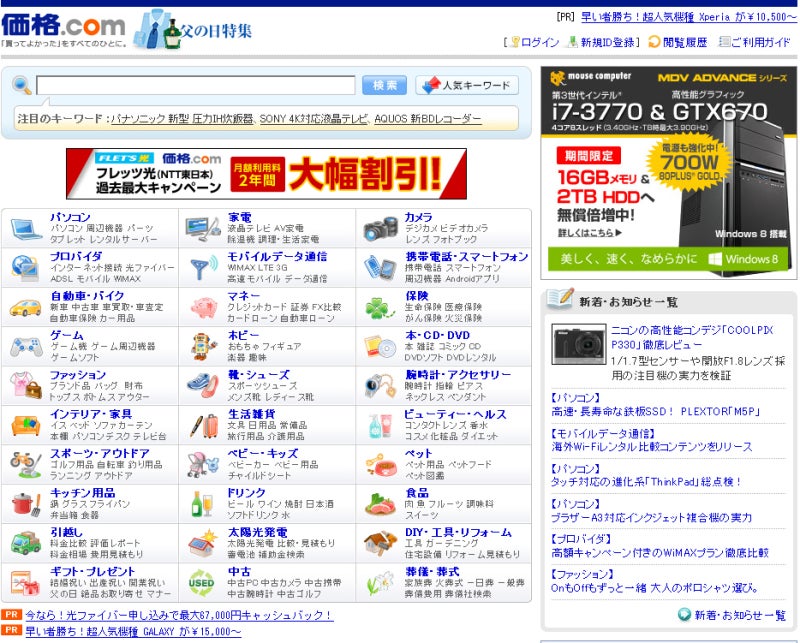The width and height of the screenshot is (800, 643).
Task: Open the 人気キーワード popular keywords button
Action: [x=467, y=85]
